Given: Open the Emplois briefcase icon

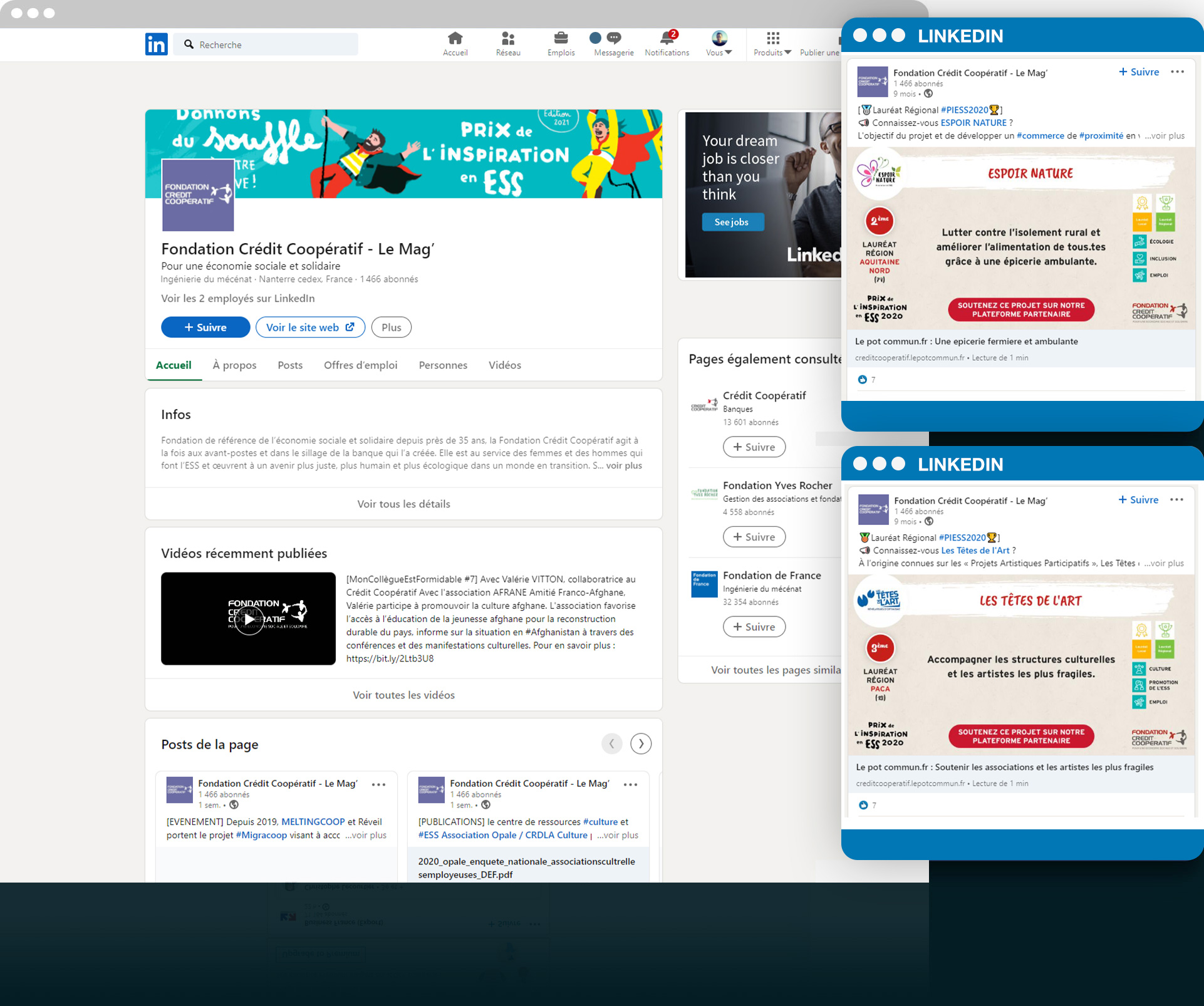Looking at the screenshot, I should (x=561, y=44).
